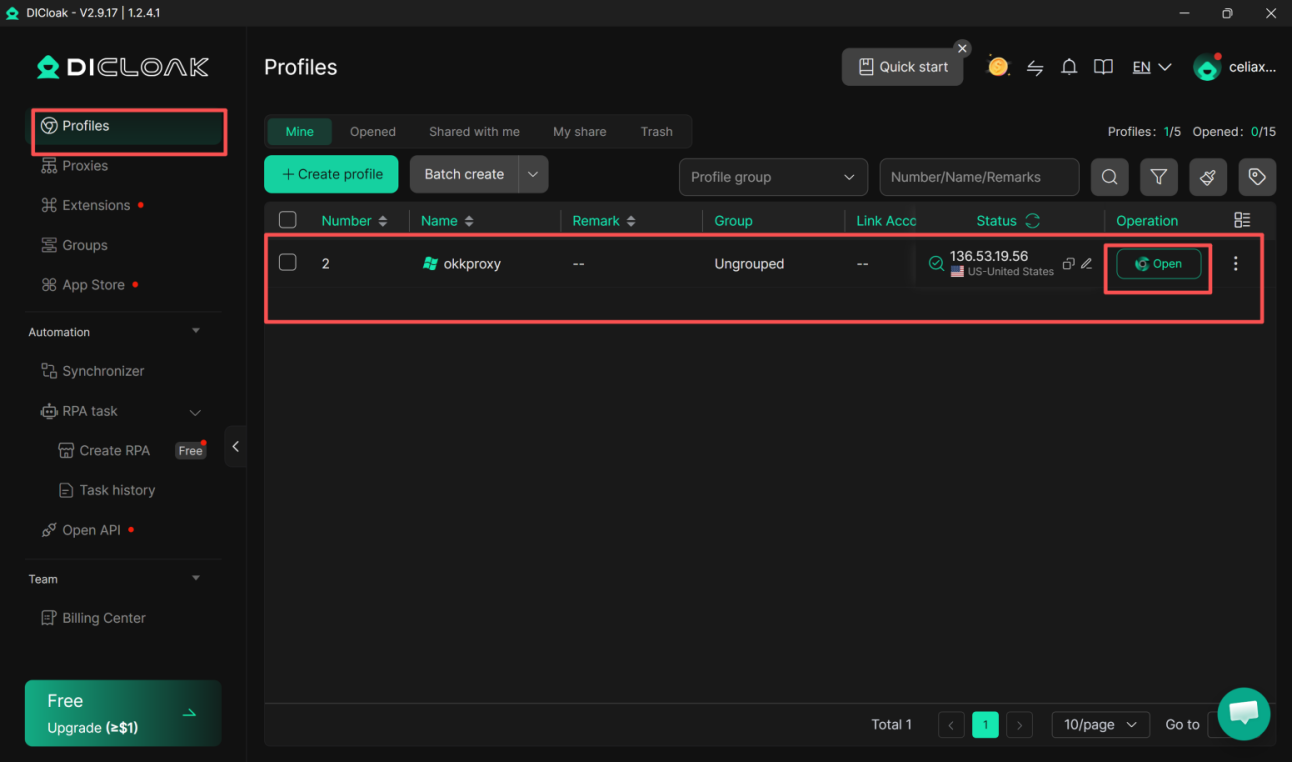Open the live chat support bubble
Viewport: 1293px width, 762px height.
[1244, 714]
